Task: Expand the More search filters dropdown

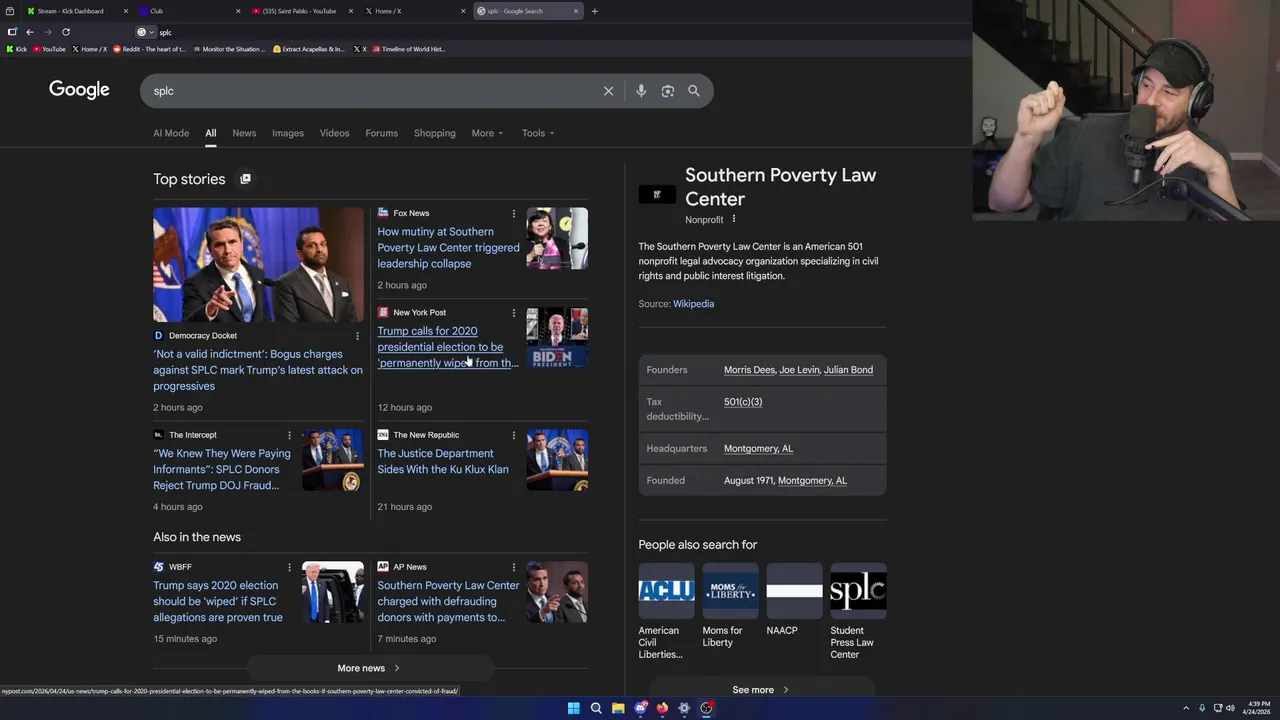Action: pos(487,133)
